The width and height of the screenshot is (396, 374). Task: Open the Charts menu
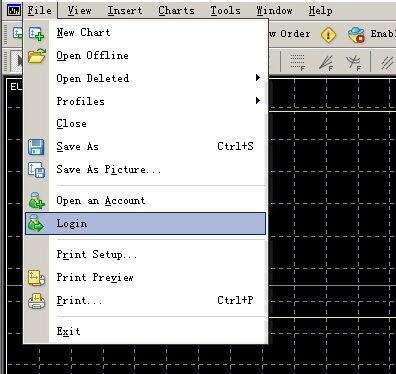point(176,11)
